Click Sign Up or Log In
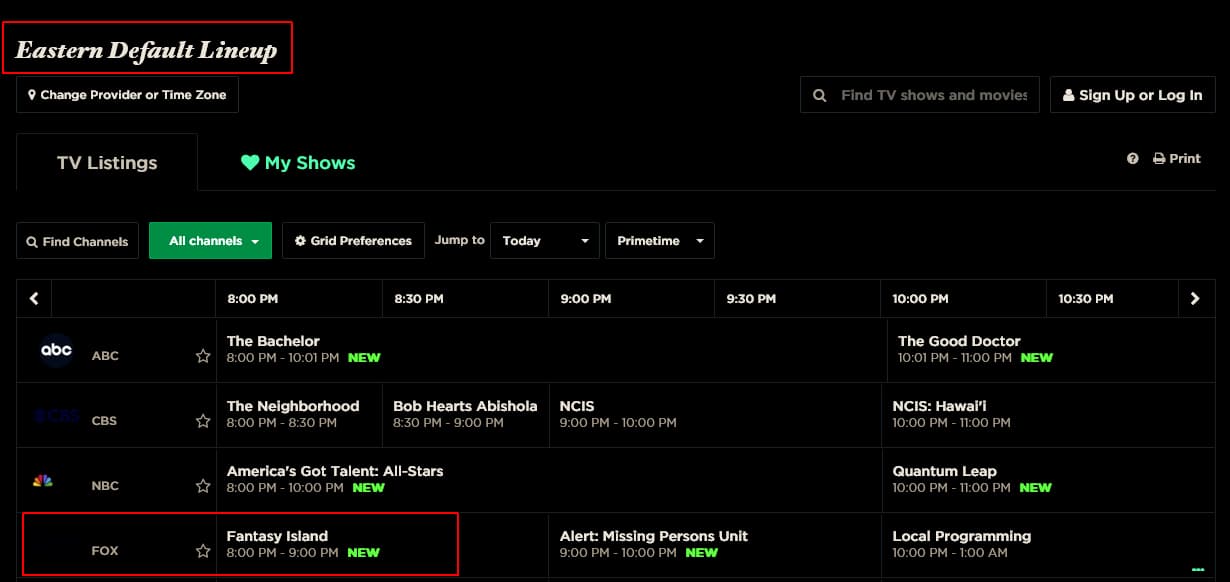The image size is (1230, 582). point(1132,95)
